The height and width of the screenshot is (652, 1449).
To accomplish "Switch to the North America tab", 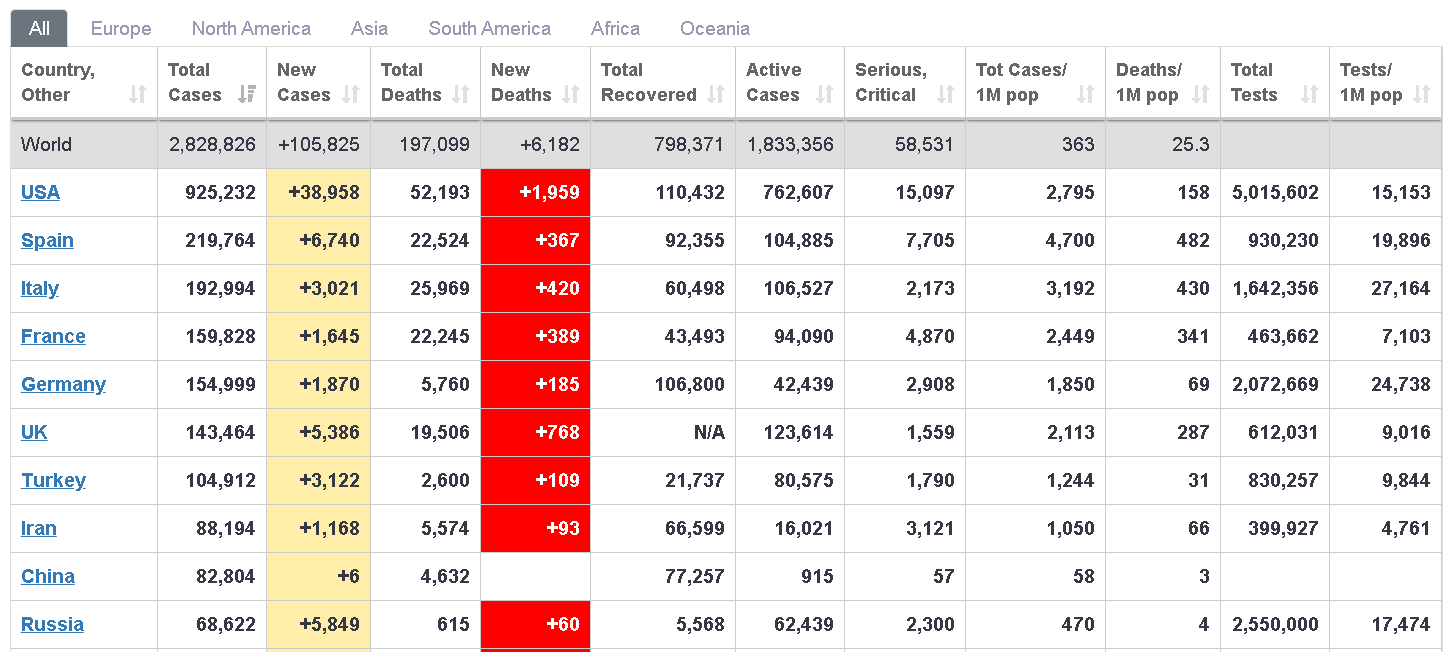I will [251, 28].
